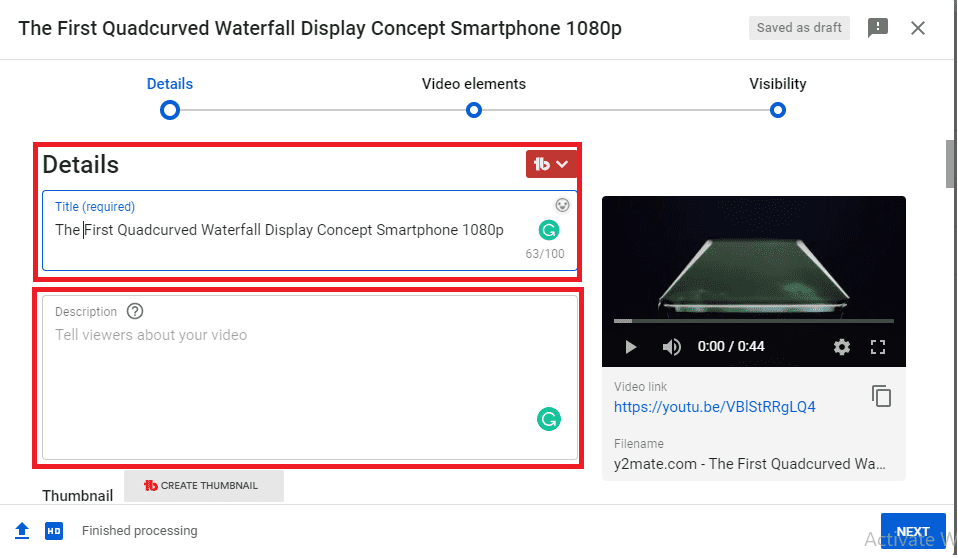Open video player settings gear
Screen dimensions: 958x558
coord(842,347)
